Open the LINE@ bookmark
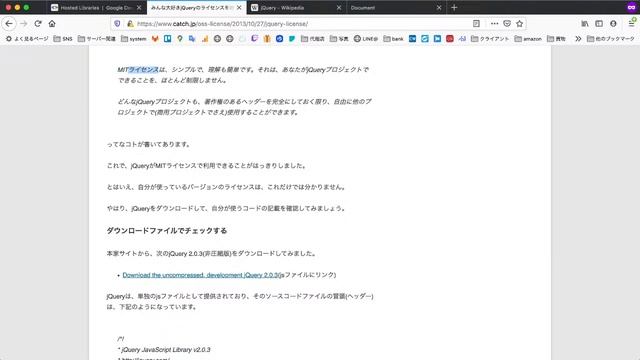Screen dimensions: 640x360 pyautogui.click(x=366, y=39)
